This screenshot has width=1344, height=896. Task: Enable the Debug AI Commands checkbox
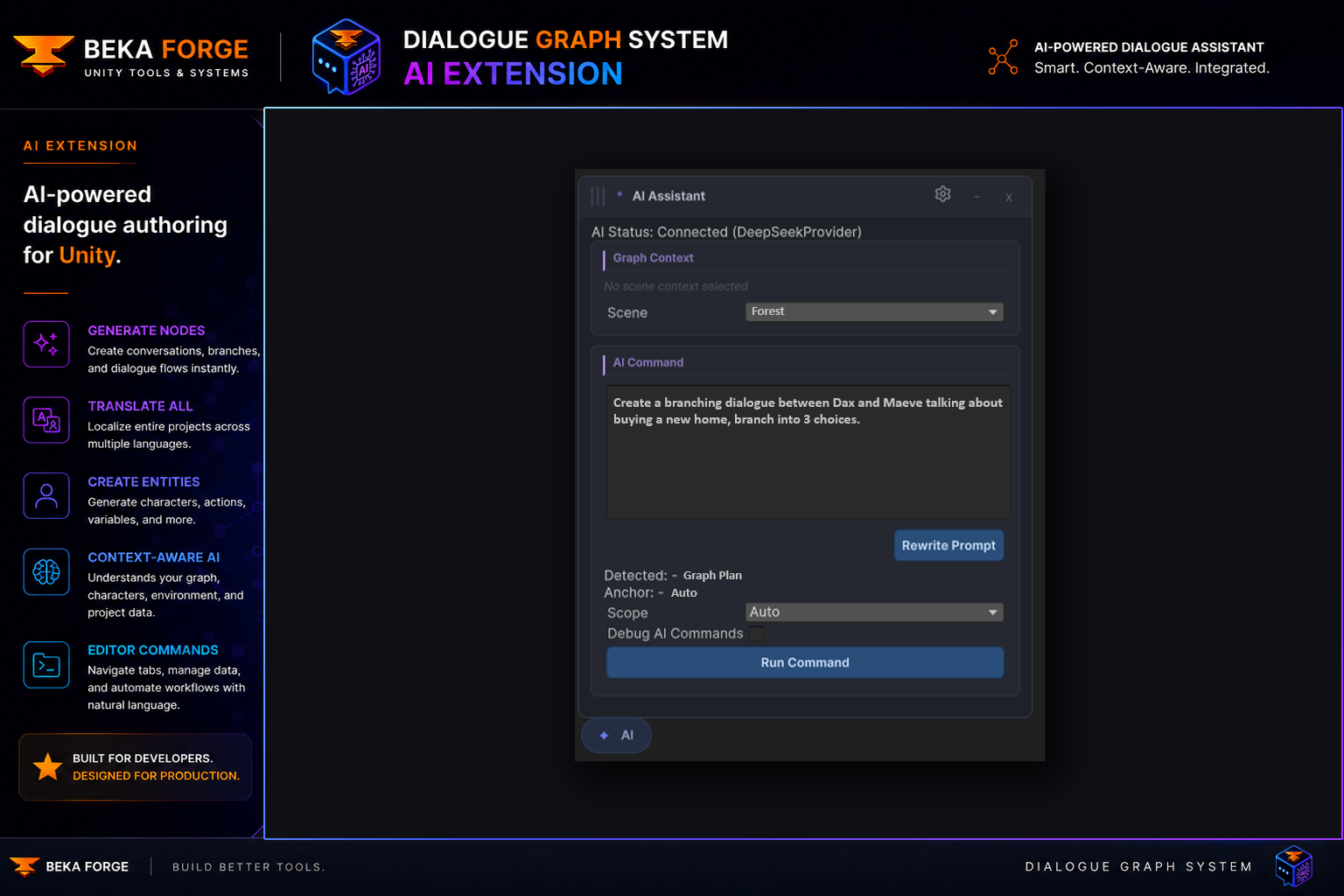[x=756, y=633]
